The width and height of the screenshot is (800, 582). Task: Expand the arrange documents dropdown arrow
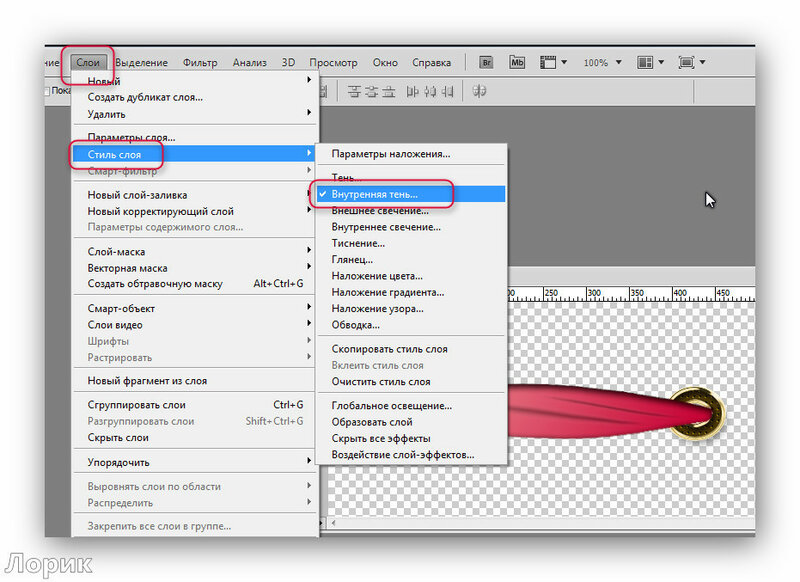tap(661, 62)
